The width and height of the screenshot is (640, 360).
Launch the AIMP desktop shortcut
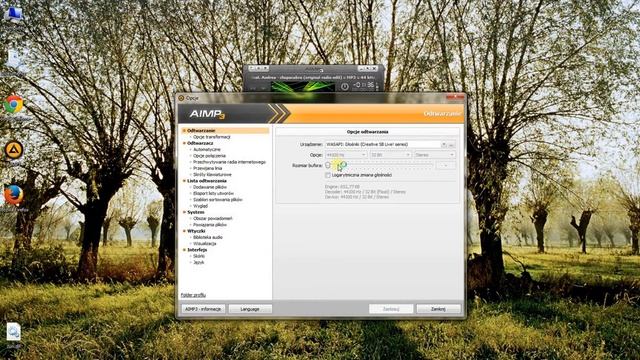coord(14,150)
